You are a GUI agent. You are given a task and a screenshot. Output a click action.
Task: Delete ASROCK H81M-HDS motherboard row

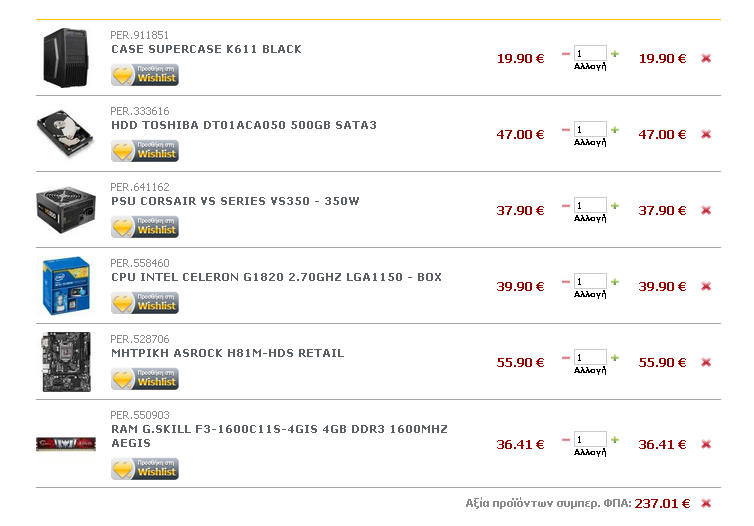click(x=706, y=363)
